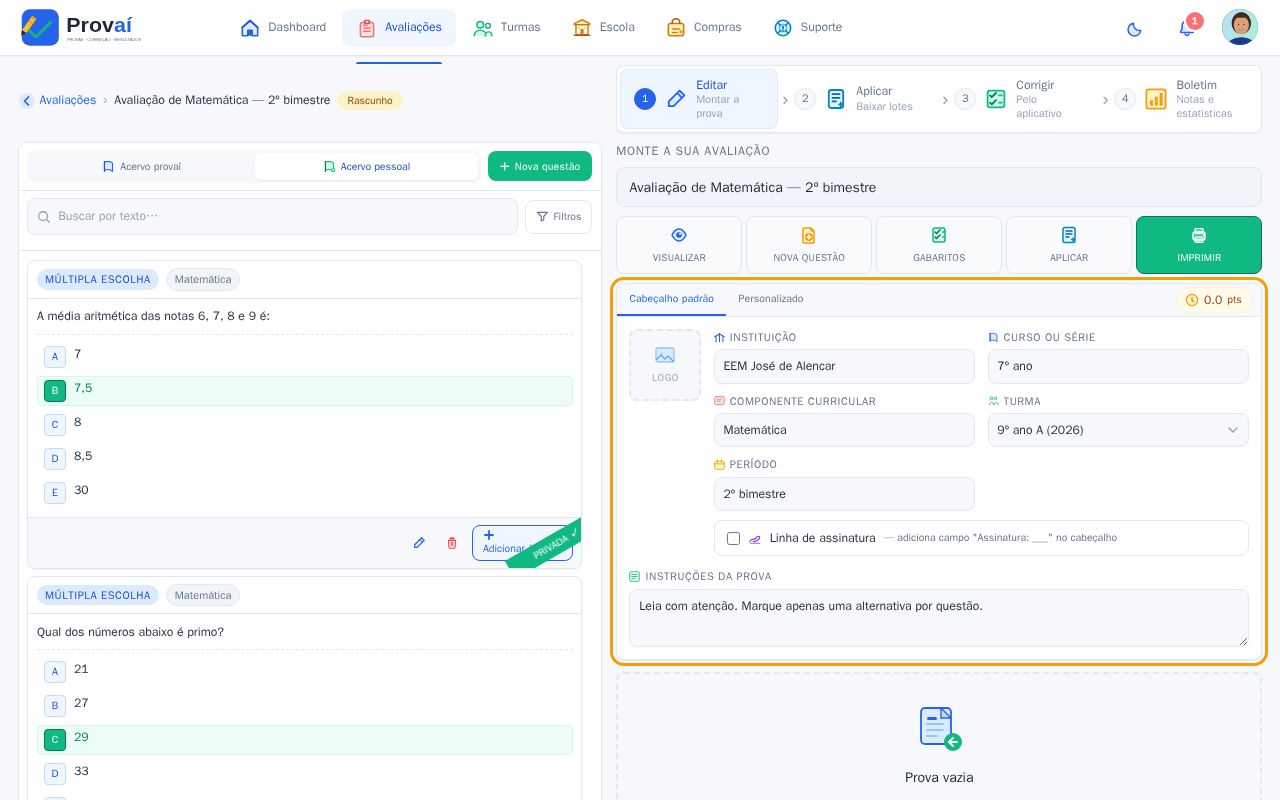Open the Filtros filter options
The image size is (1280, 800).
point(558,217)
